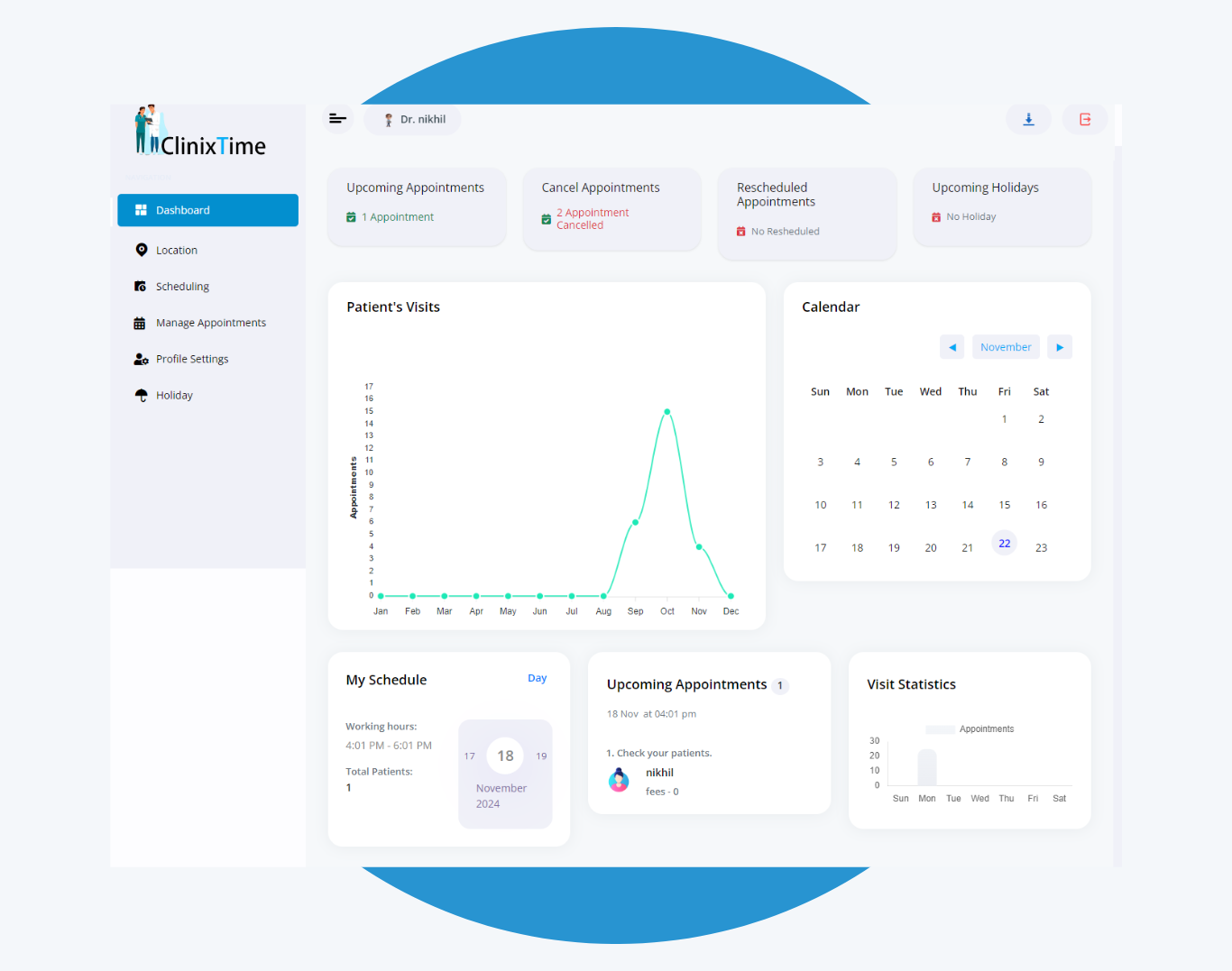Image resolution: width=1232 pixels, height=971 pixels.
Task: Select date 22 on the calendar
Action: (x=1004, y=544)
